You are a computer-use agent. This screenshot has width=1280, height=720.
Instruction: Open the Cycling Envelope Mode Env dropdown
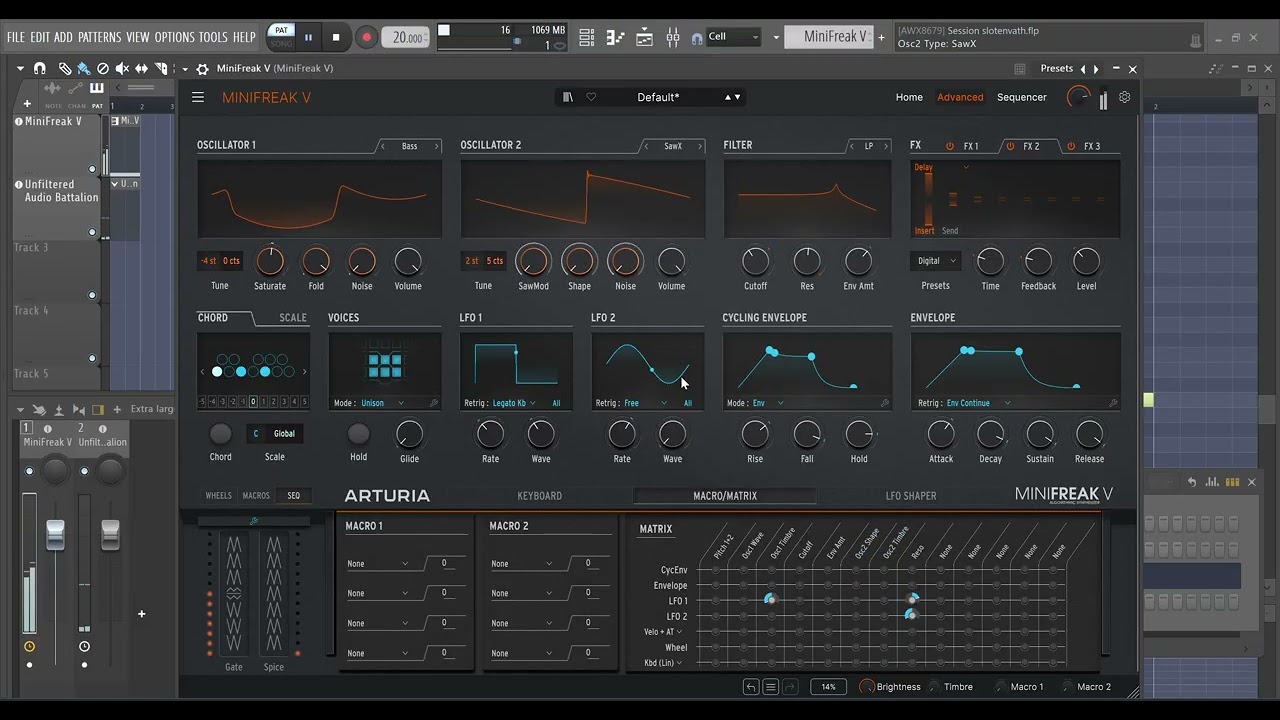coord(768,403)
